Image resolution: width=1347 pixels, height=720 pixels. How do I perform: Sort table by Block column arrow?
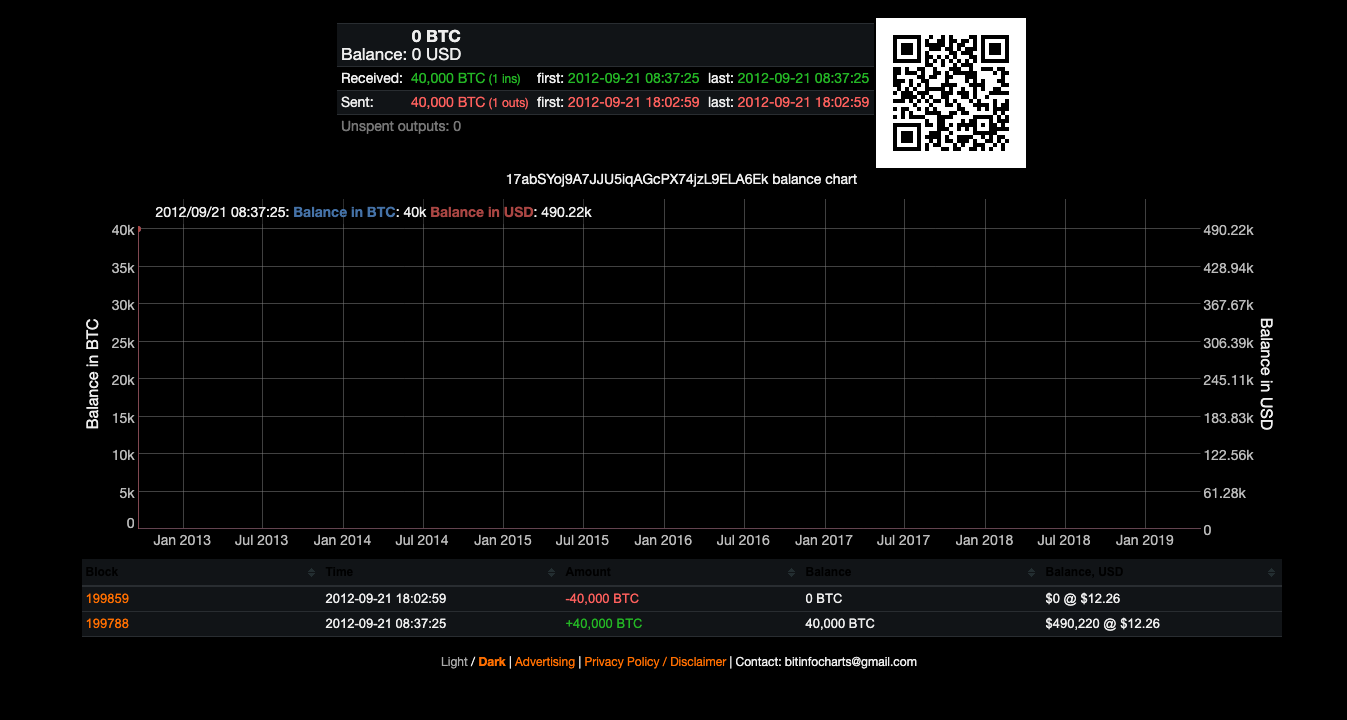(x=311, y=572)
